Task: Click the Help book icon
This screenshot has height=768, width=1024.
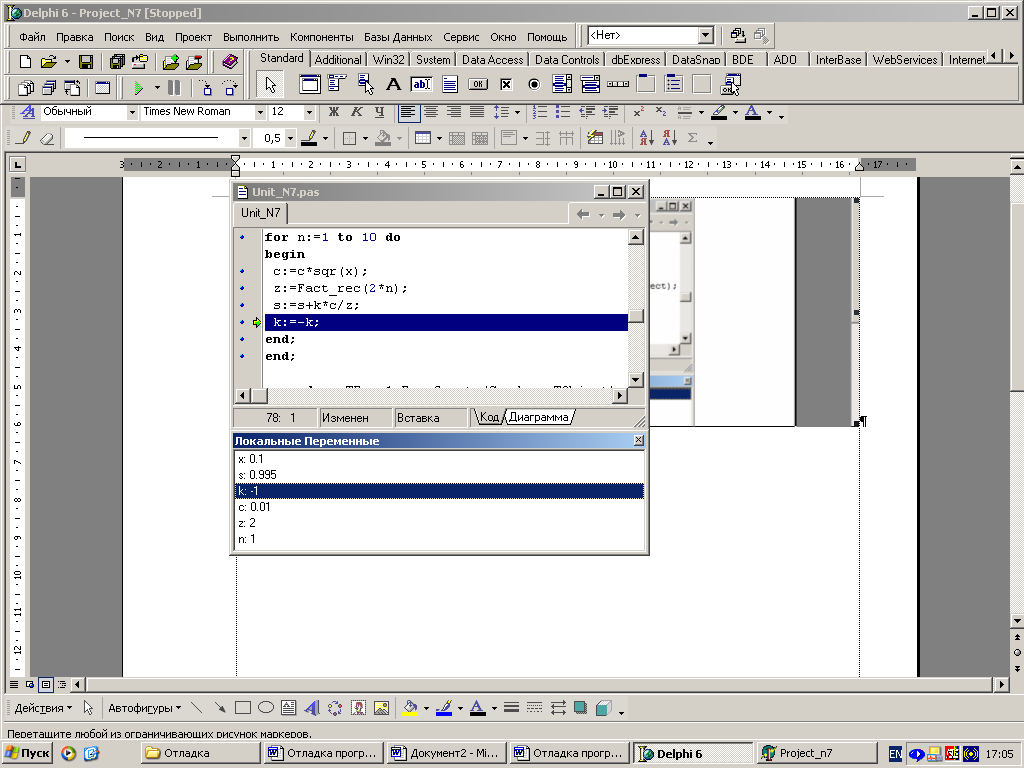Action: point(230,62)
